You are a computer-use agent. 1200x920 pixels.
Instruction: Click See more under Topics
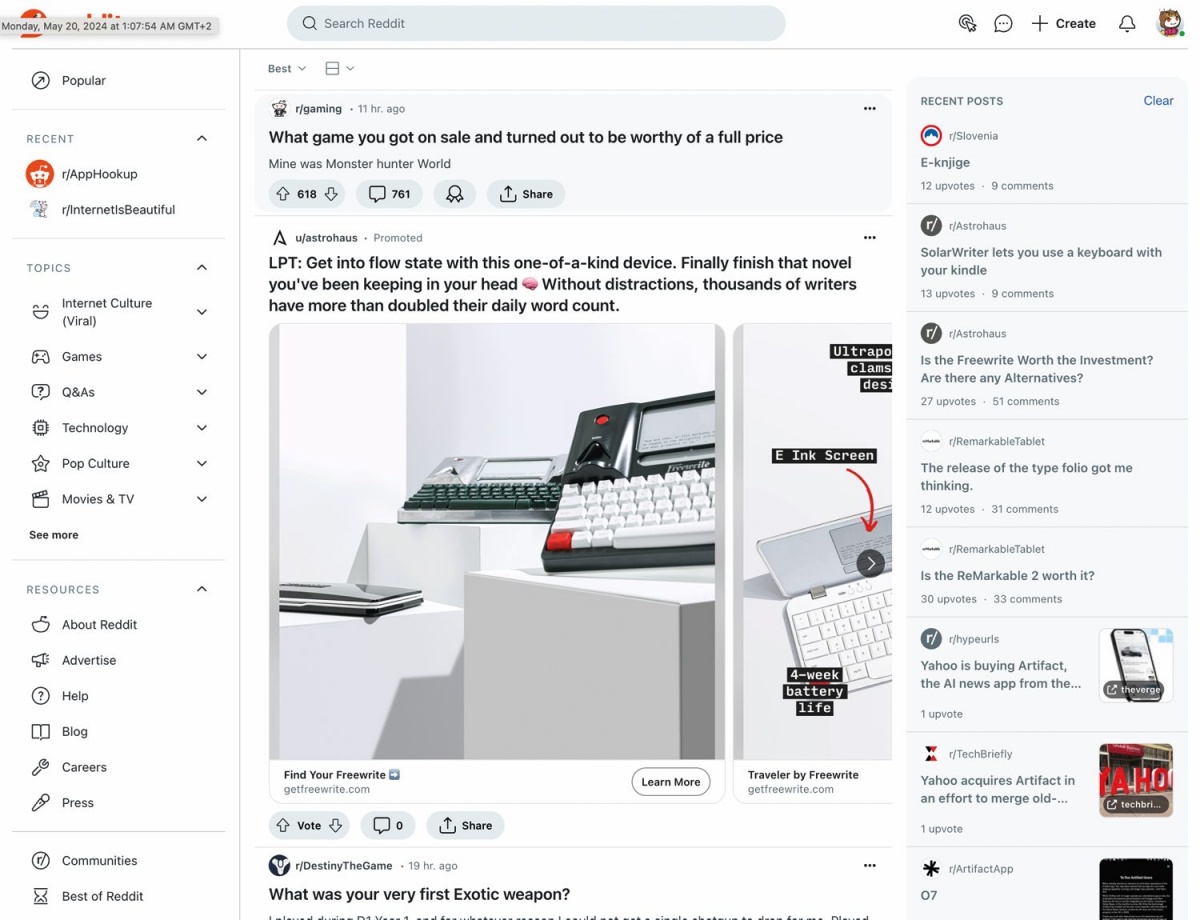point(54,535)
